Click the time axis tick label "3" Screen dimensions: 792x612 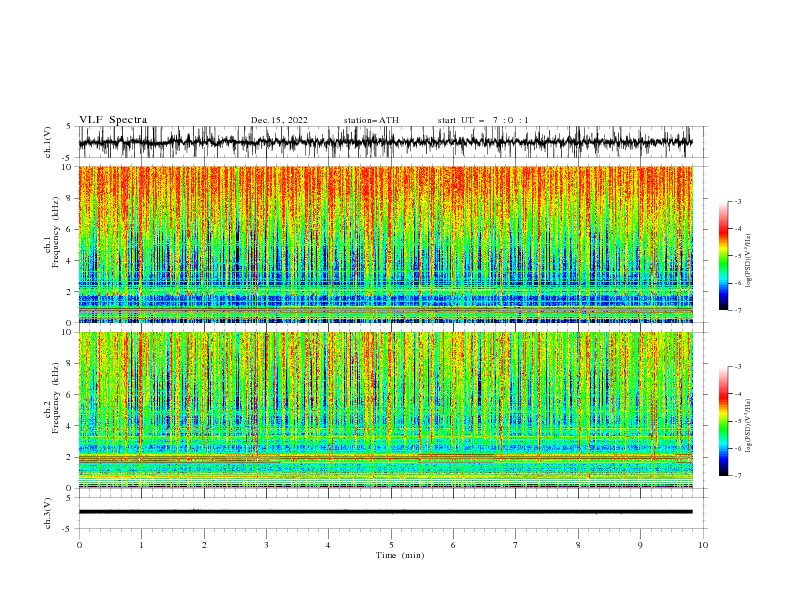(266, 545)
